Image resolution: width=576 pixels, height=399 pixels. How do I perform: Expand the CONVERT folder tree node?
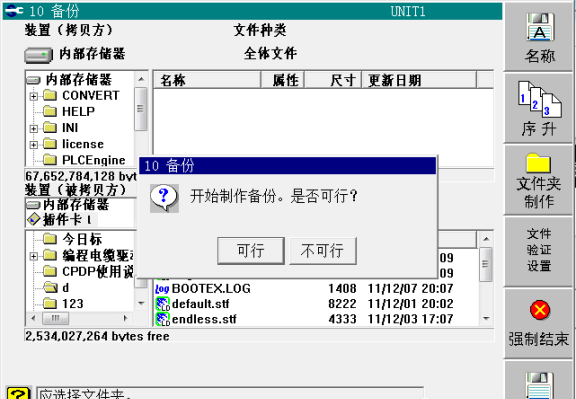click(x=33, y=96)
